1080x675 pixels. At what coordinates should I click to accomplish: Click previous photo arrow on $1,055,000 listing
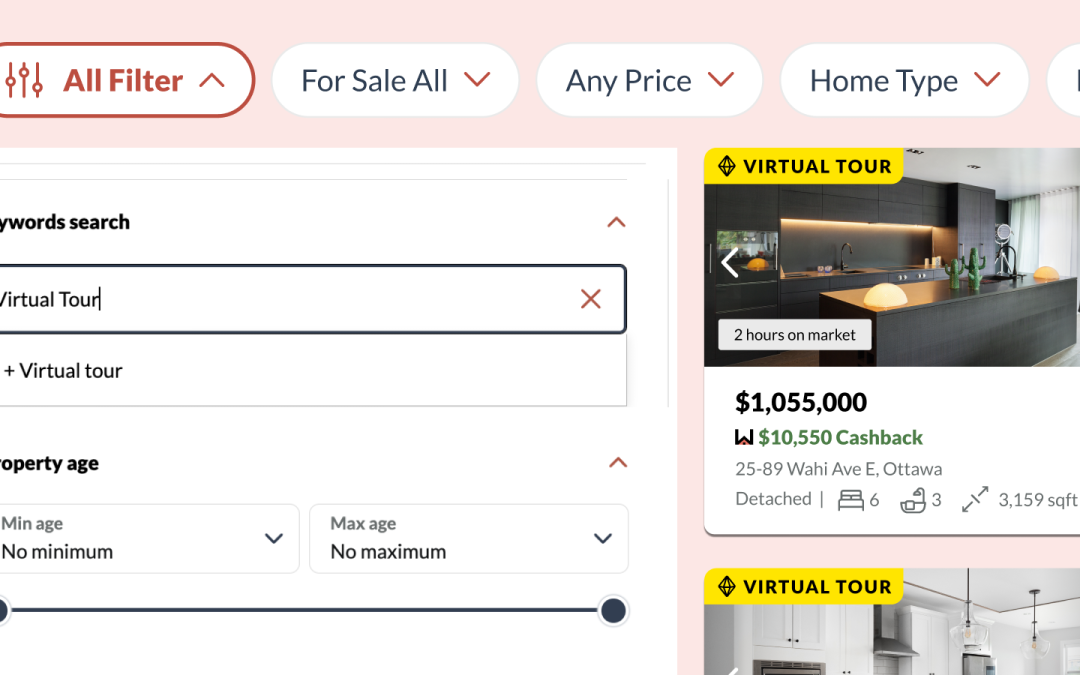point(729,262)
